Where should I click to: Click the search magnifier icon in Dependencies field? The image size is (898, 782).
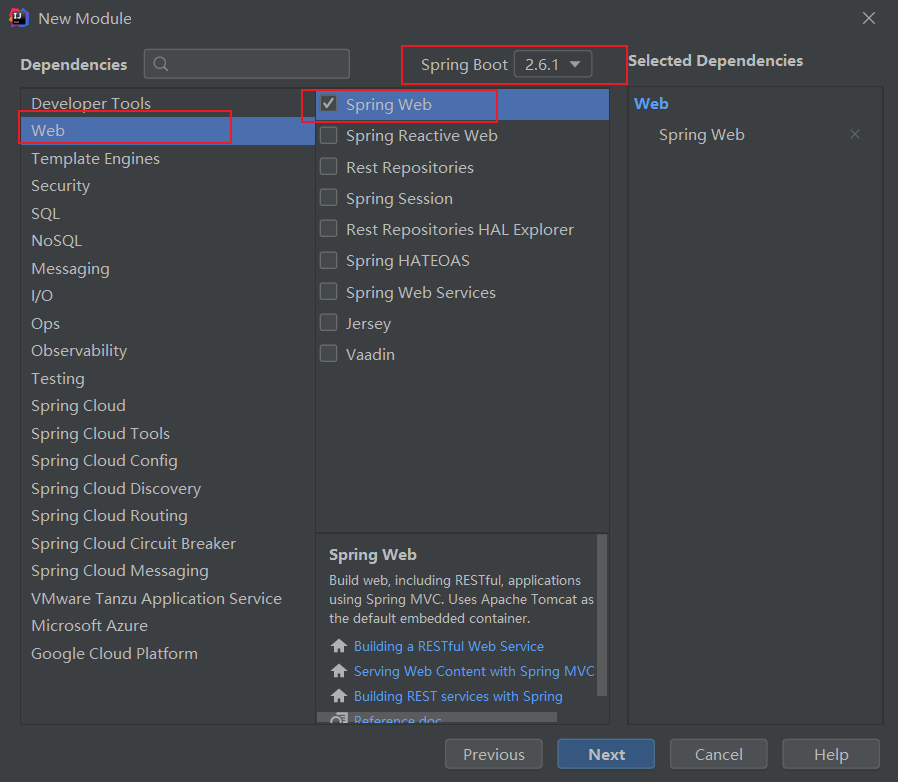pos(160,65)
